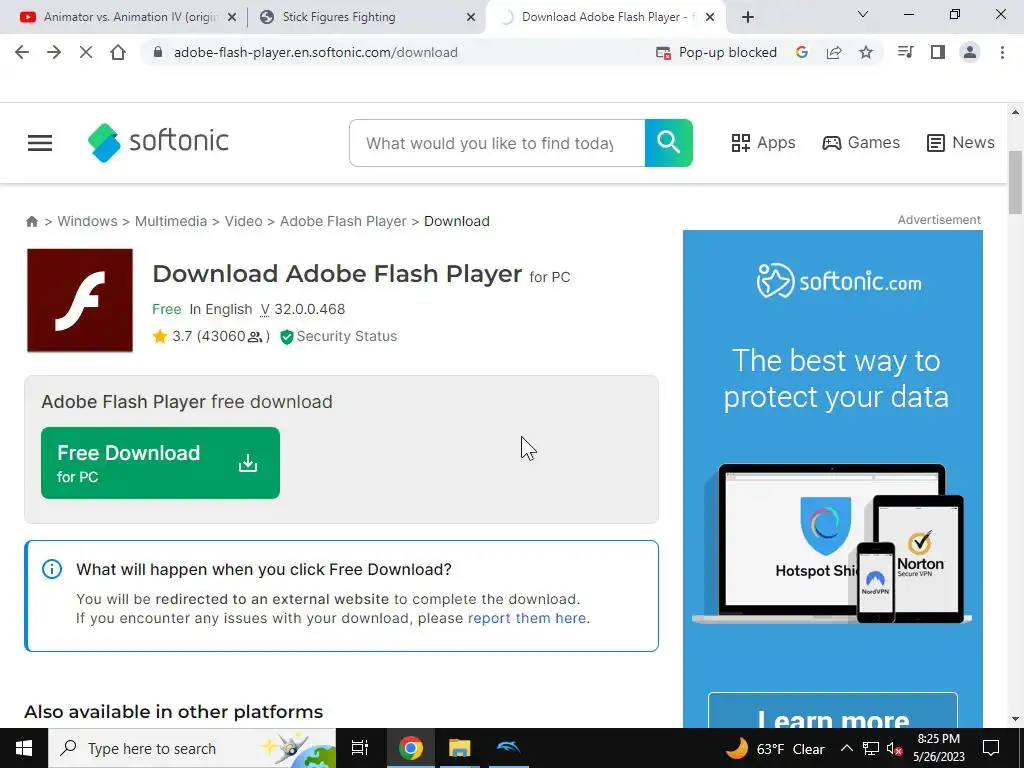Click the Windows taskbar search box
The image size is (1024, 768).
[192, 748]
